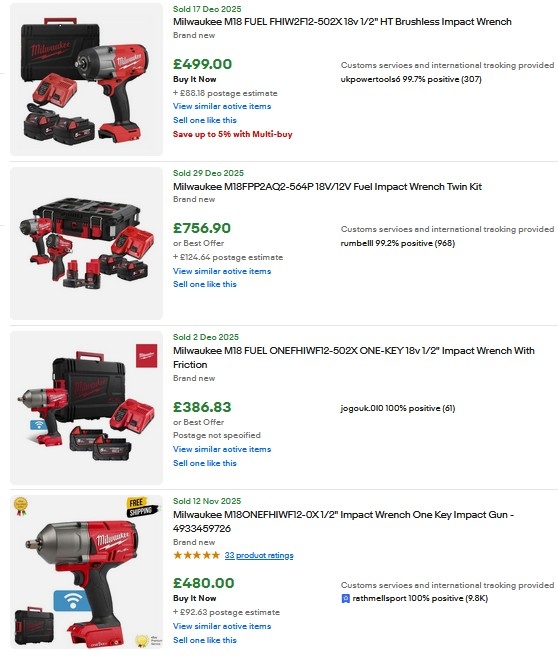
Task: Click Sell one like this under £756.90
Action: point(205,284)
